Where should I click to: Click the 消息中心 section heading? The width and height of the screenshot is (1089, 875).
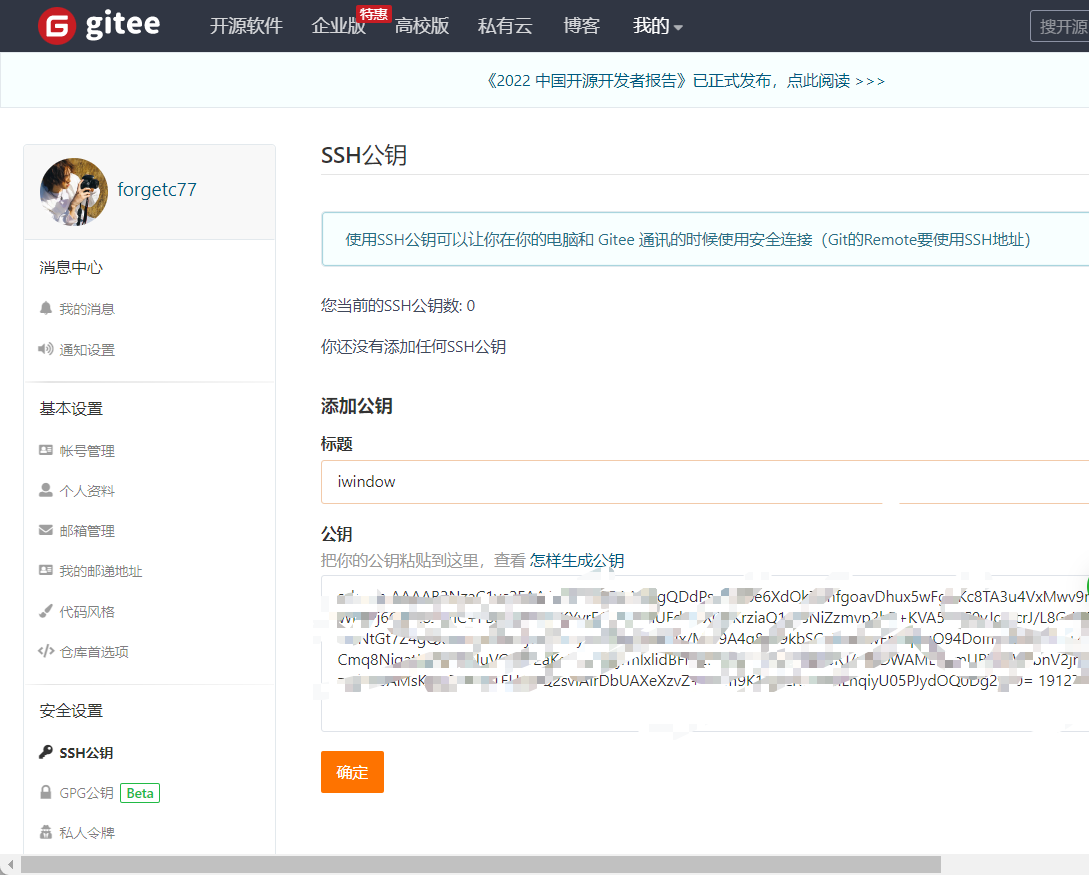click(71, 267)
